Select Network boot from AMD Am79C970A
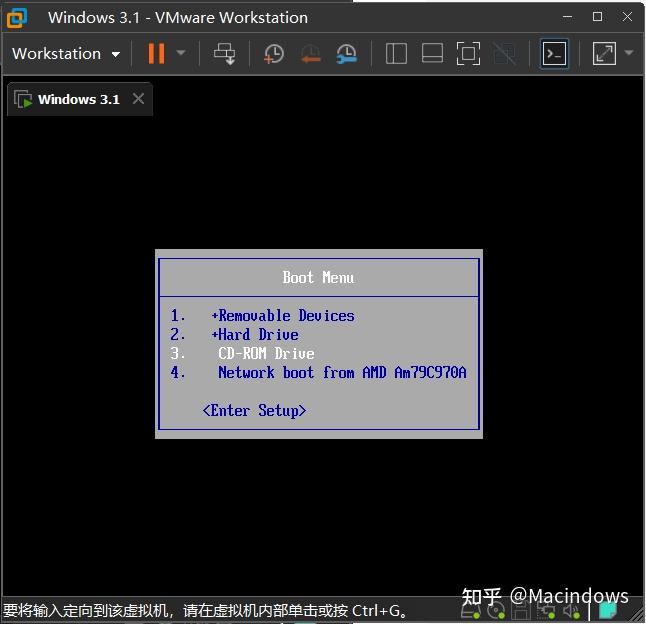This screenshot has height=624, width=646. click(342, 372)
